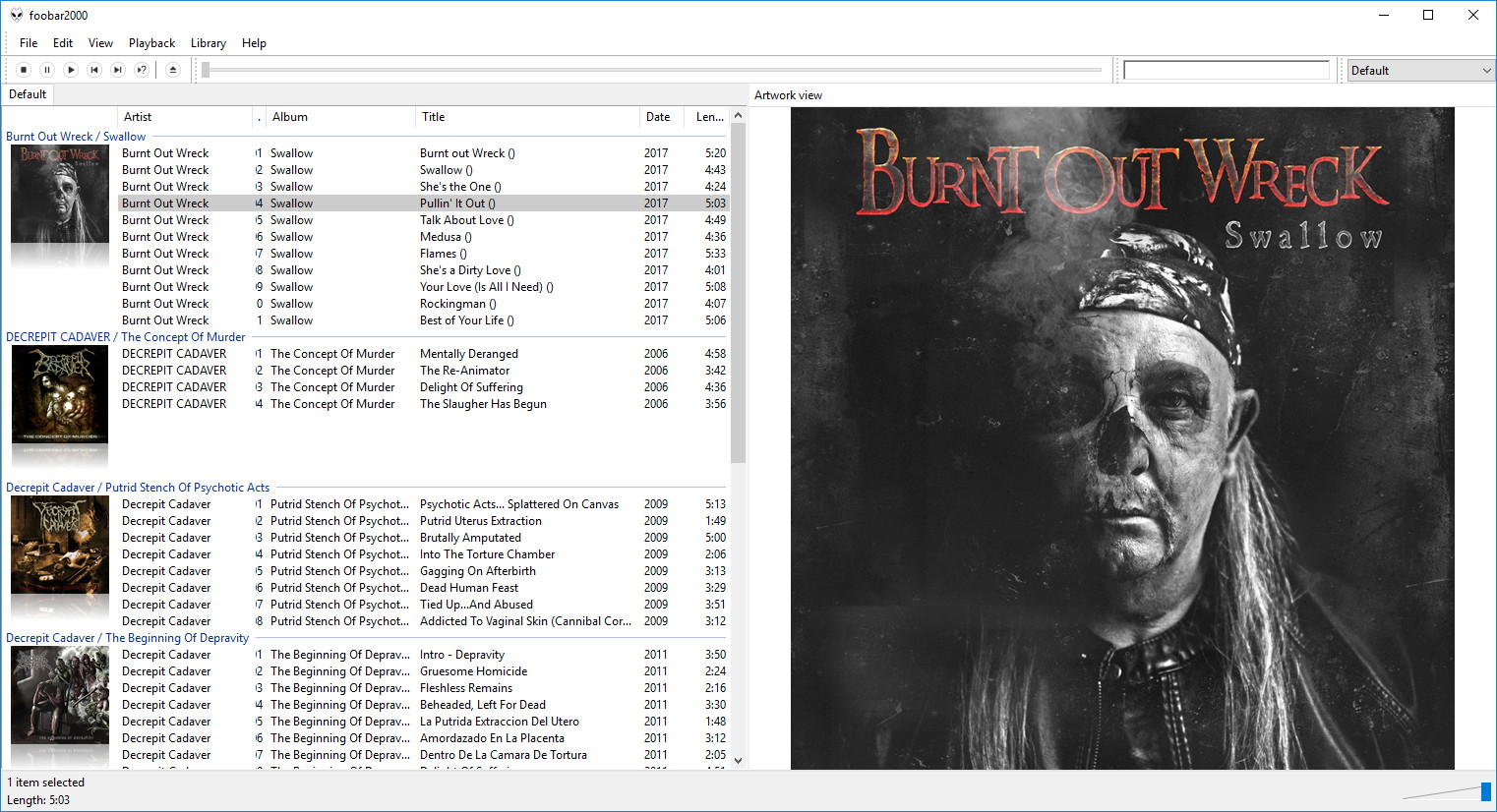Select track 'Putrid Uterus Extraction'

(x=423, y=521)
